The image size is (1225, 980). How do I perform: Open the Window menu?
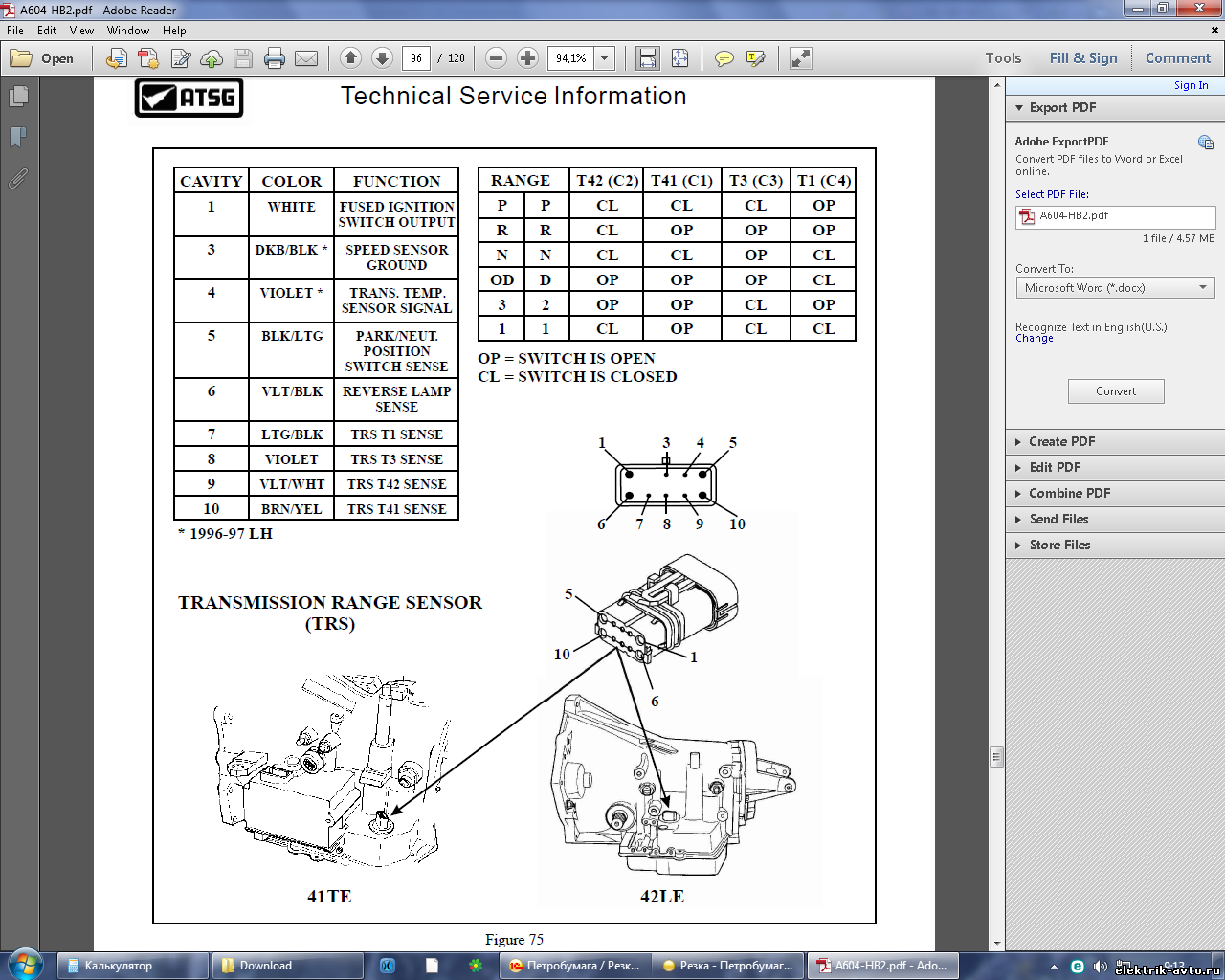[128, 31]
